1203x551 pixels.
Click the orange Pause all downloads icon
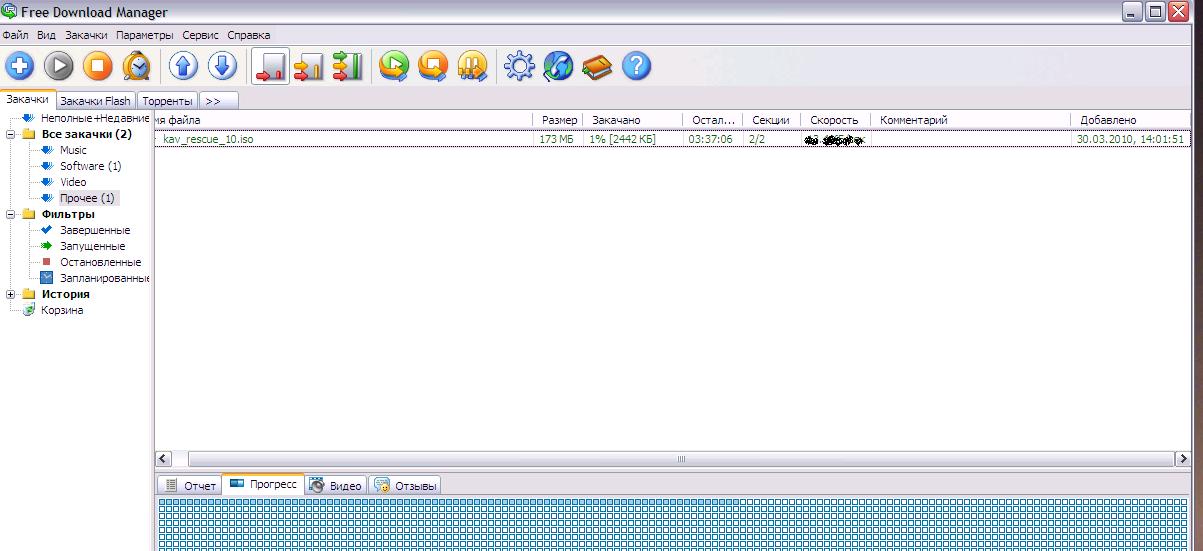tap(471, 67)
